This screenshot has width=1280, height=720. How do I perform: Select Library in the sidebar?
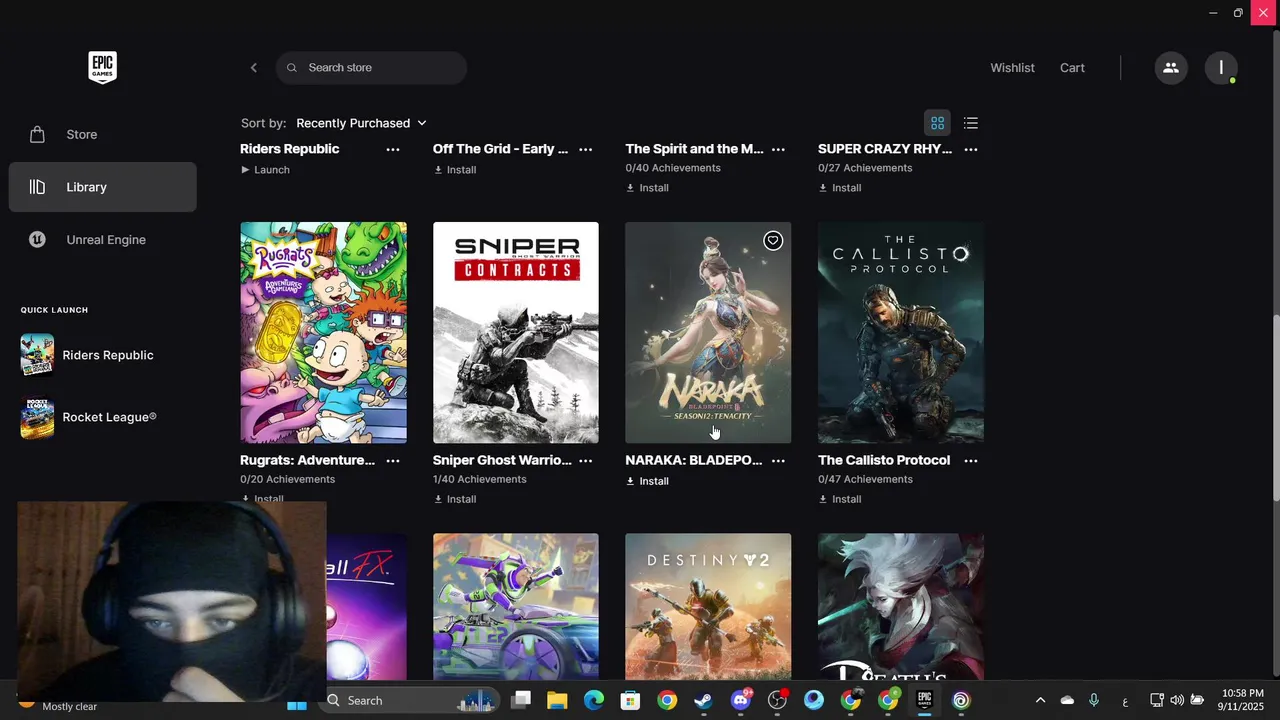pyautogui.click(x=102, y=187)
